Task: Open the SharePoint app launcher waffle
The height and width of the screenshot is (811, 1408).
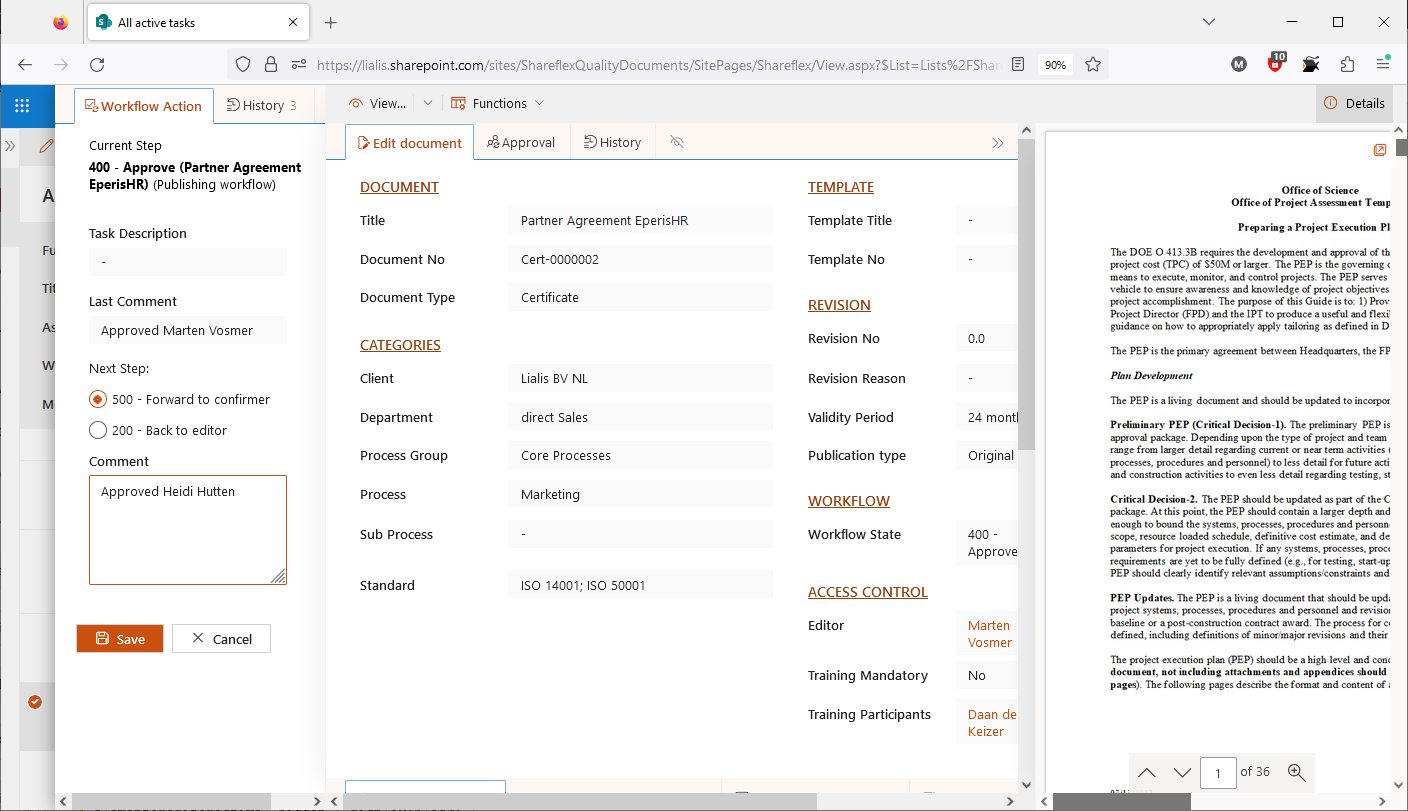Action: 22,104
